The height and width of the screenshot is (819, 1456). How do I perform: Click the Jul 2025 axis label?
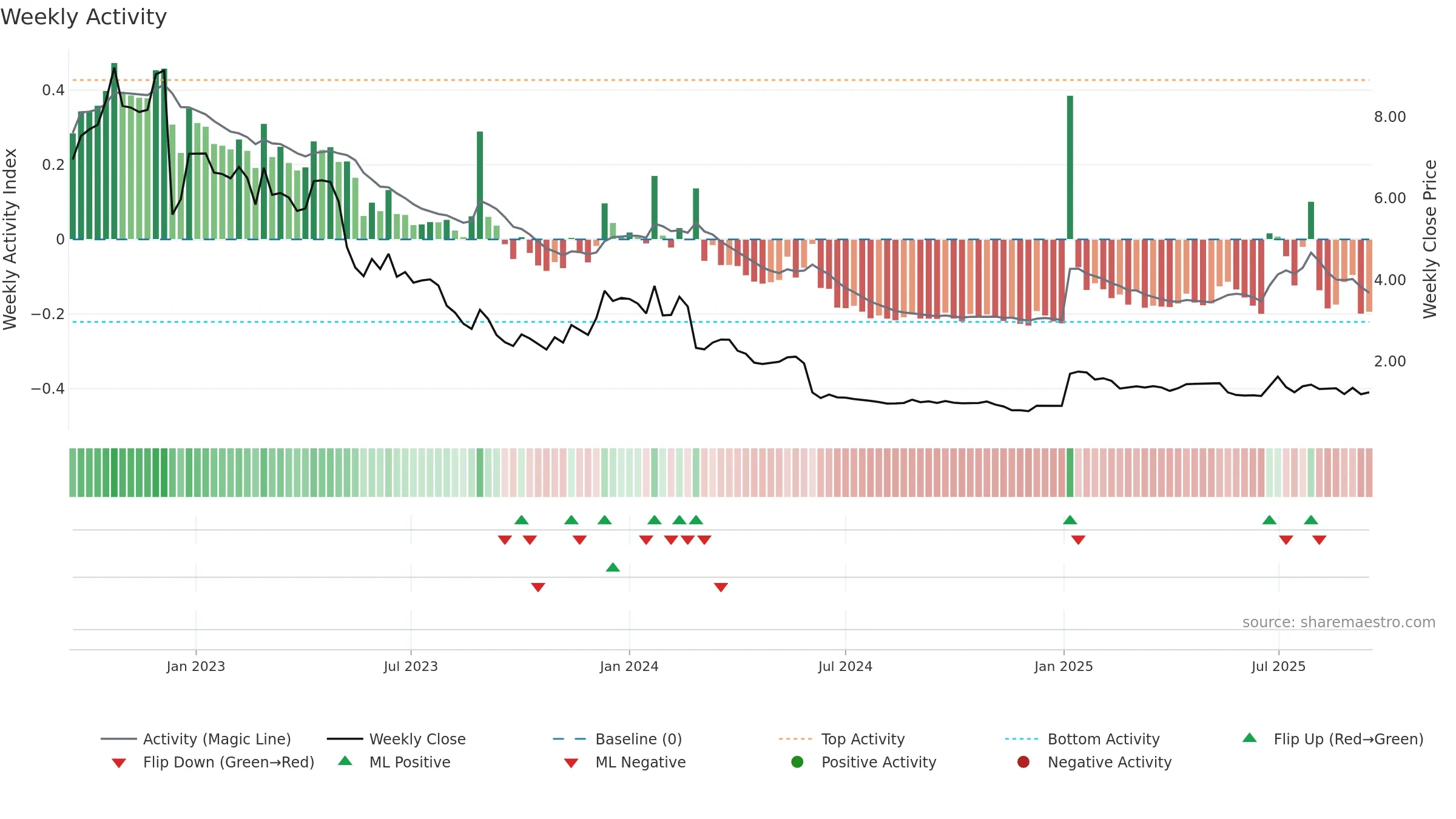(1278, 666)
